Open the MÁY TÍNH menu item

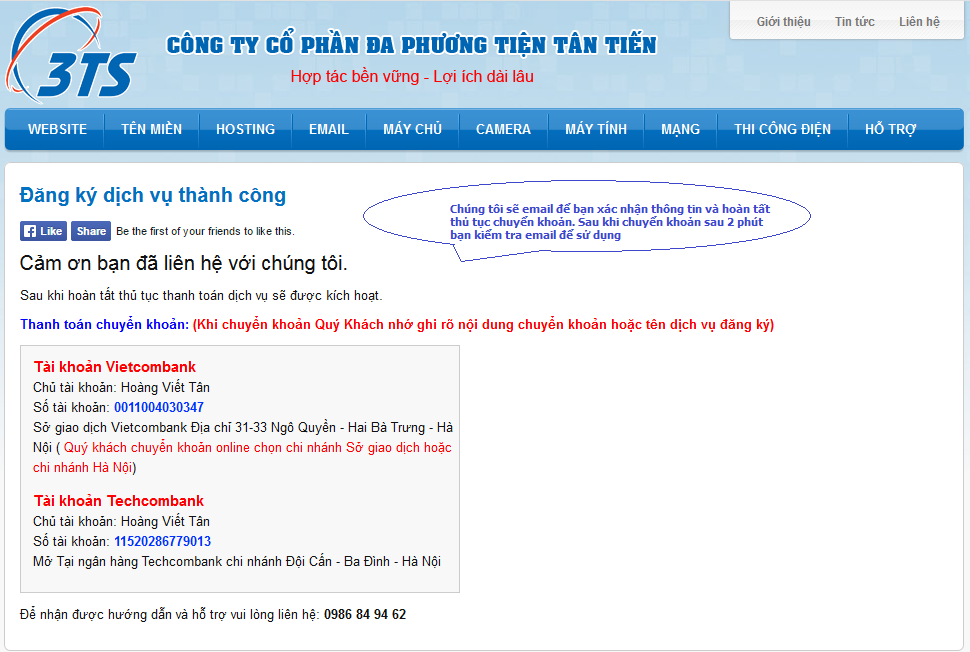[596, 129]
